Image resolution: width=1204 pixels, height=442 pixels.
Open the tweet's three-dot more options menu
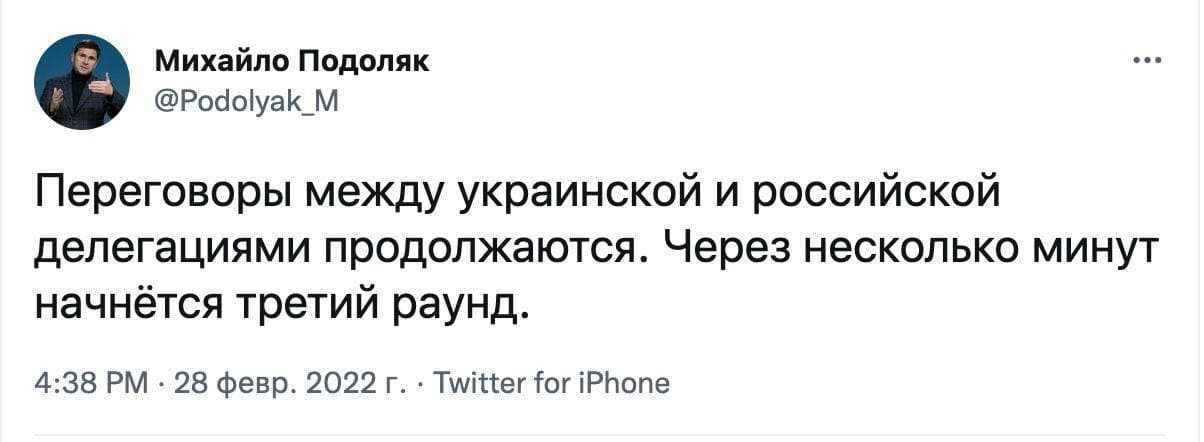pos(1146,61)
